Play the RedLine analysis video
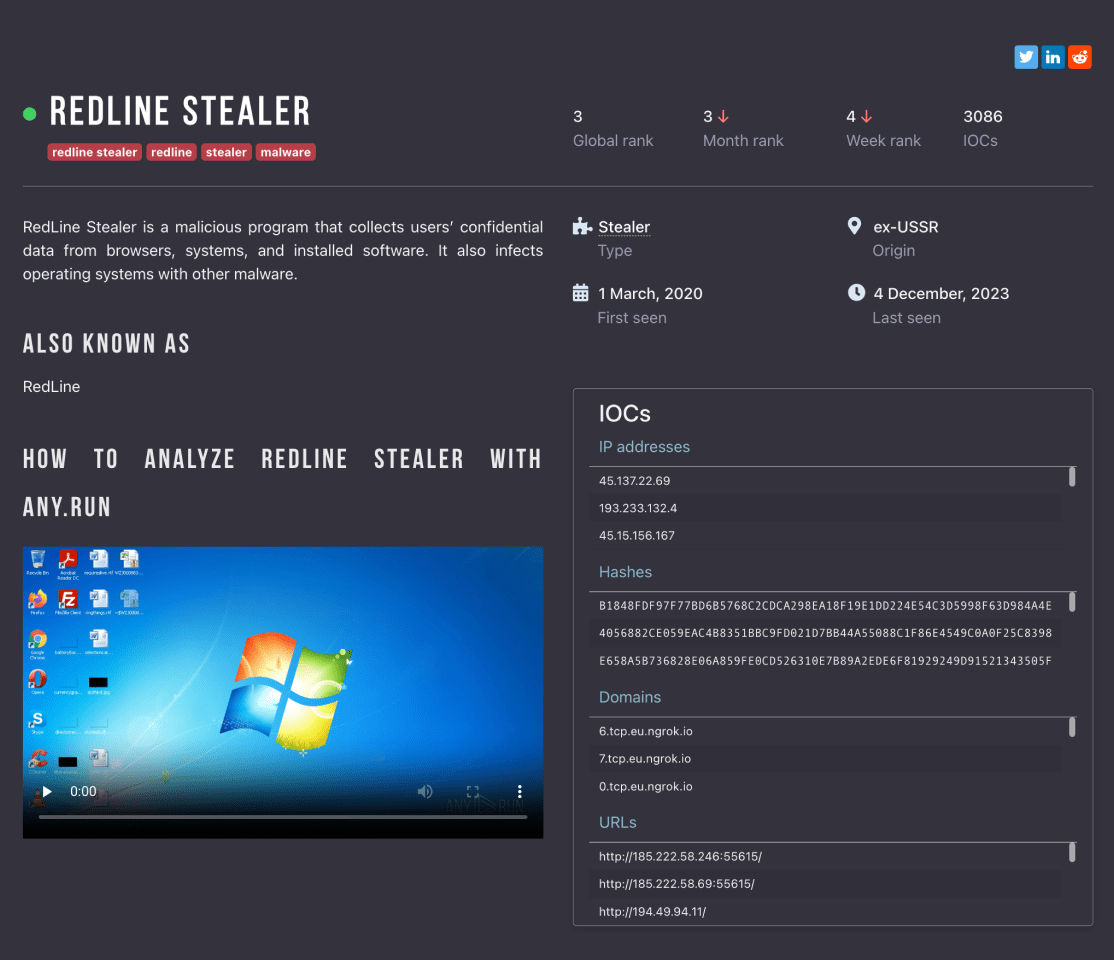This screenshot has width=1114, height=960. click(47, 792)
